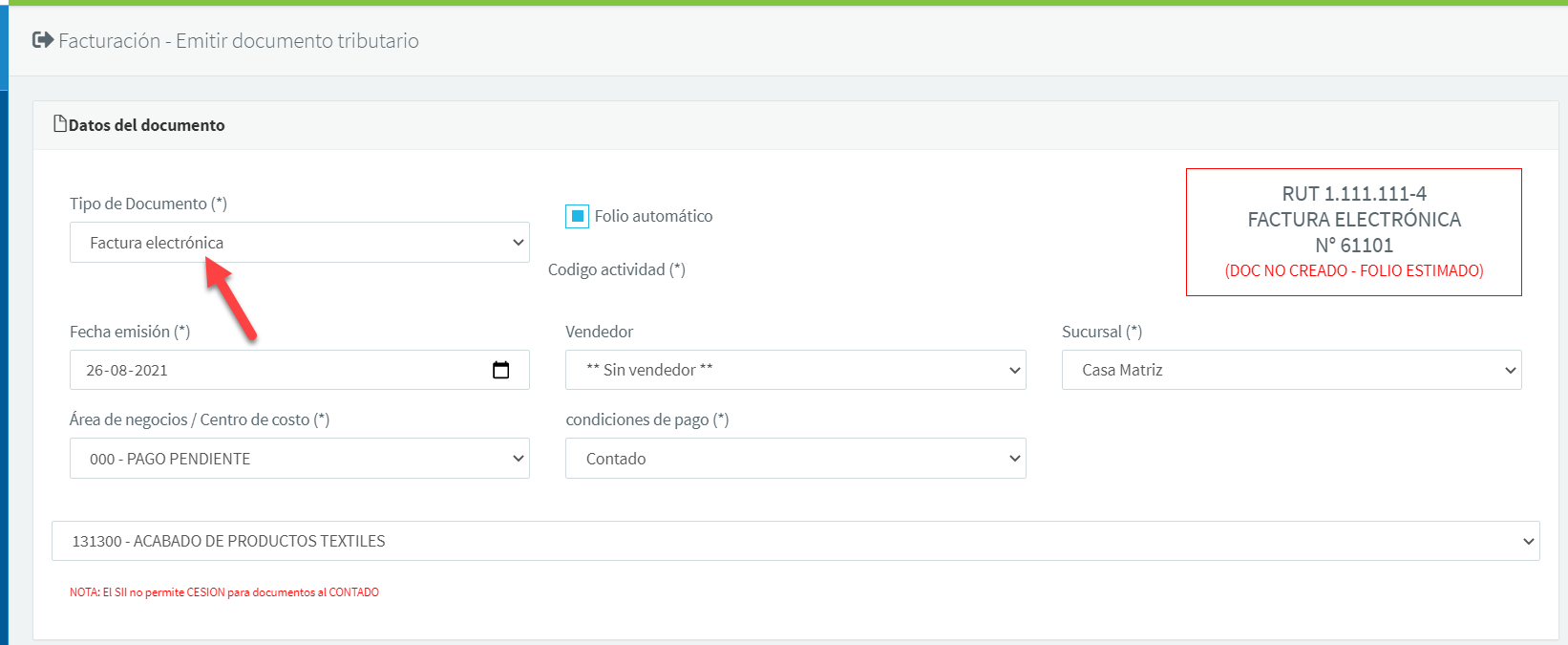Open the Sucursal dropdown showing Casa Matriz
Screen dimensions: 1568x645
coord(1290,370)
